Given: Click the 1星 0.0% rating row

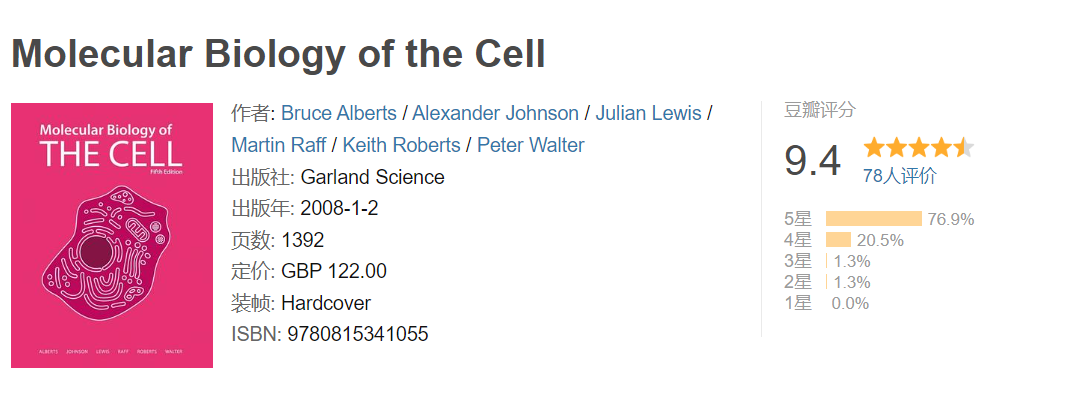Looking at the screenshot, I should tap(827, 303).
